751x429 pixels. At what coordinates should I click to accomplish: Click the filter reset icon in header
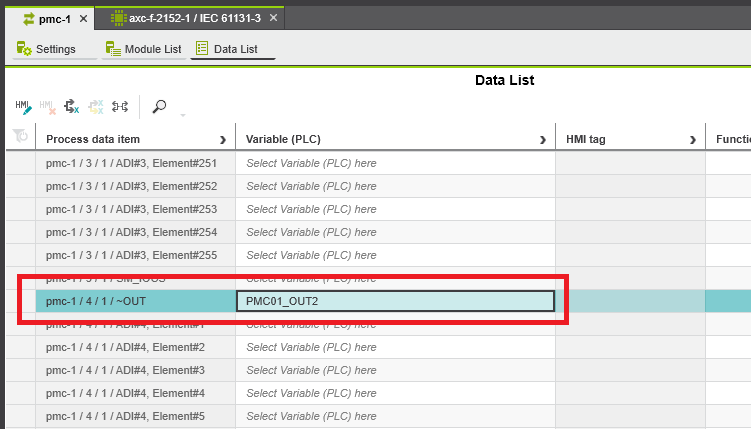click(x=19, y=138)
